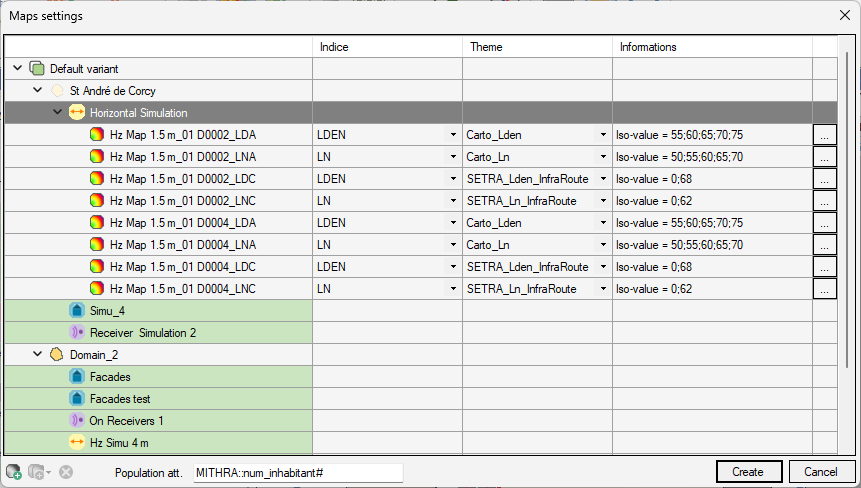Click map icon of D0004_LNA row
The width and height of the screenshot is (861, 488).
click(97, 244)
